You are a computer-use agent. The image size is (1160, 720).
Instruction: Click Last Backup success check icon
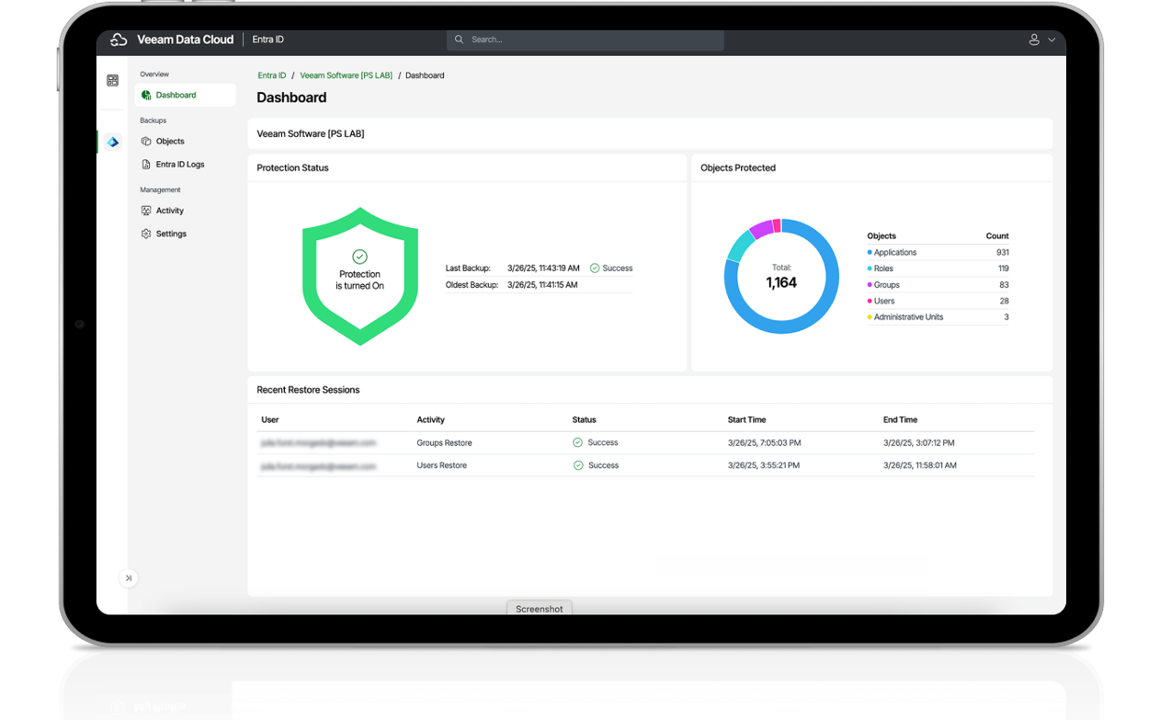(594, 268)
